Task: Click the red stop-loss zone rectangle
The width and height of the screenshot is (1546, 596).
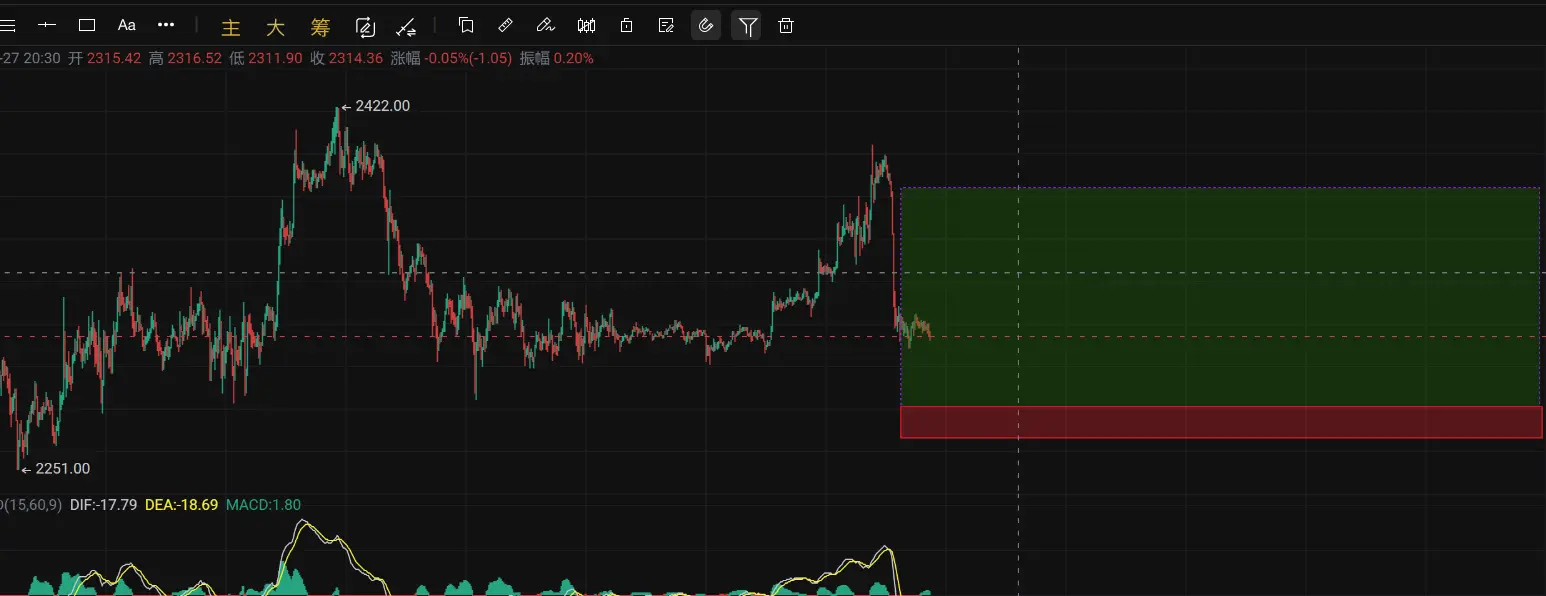Action: [x=1221, y=422]
